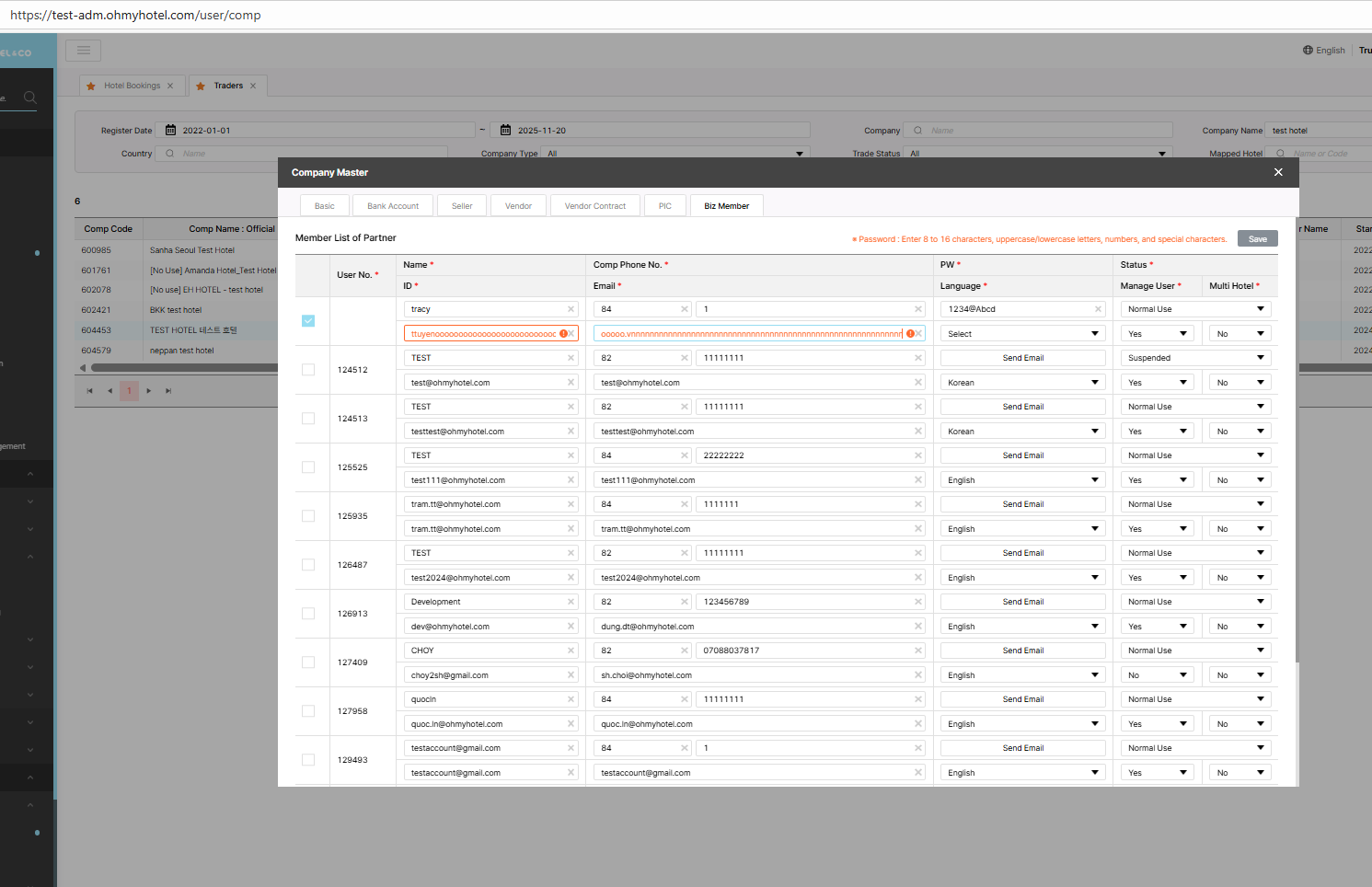Close the Traders tab with X
The image size is (1372, 887).
[x=253, y=86]
